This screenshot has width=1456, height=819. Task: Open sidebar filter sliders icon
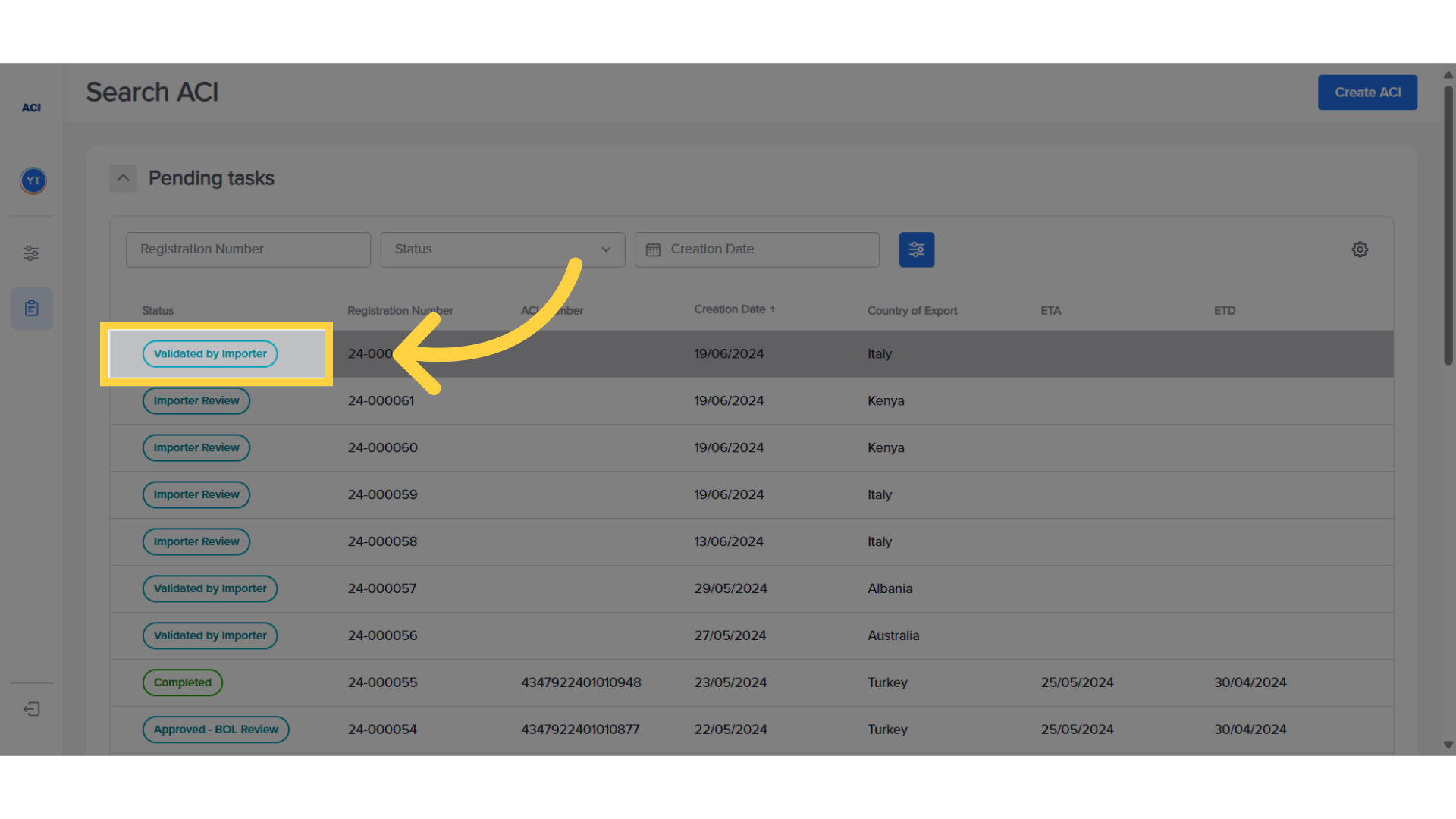point(31,253)
